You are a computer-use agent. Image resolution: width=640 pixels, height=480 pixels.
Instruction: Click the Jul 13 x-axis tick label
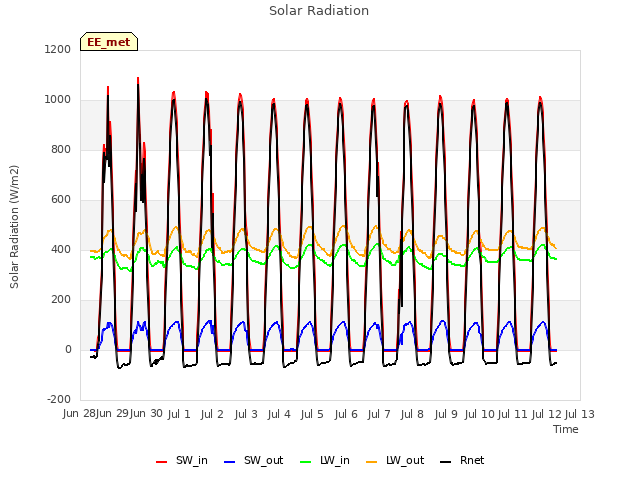coord(580,414)
